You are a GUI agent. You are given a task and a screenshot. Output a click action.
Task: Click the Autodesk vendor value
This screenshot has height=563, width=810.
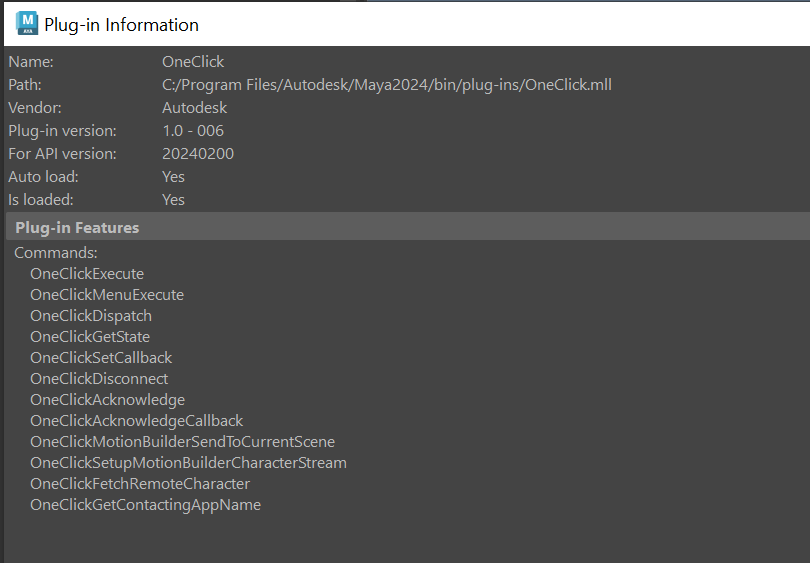coord(194,108)
